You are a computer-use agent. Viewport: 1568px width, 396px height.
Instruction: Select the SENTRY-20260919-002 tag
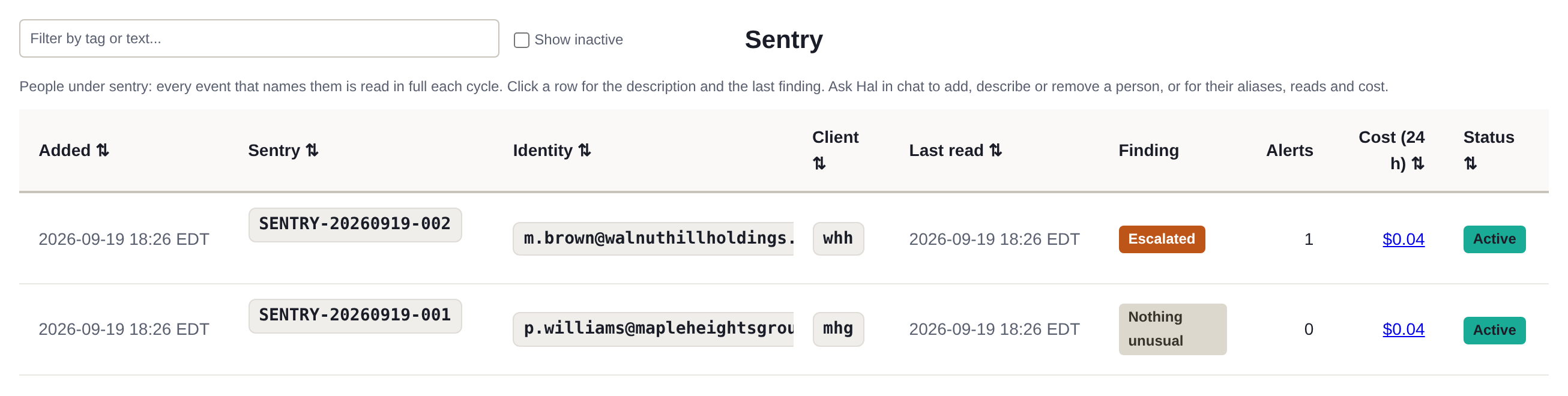point(355,224)
